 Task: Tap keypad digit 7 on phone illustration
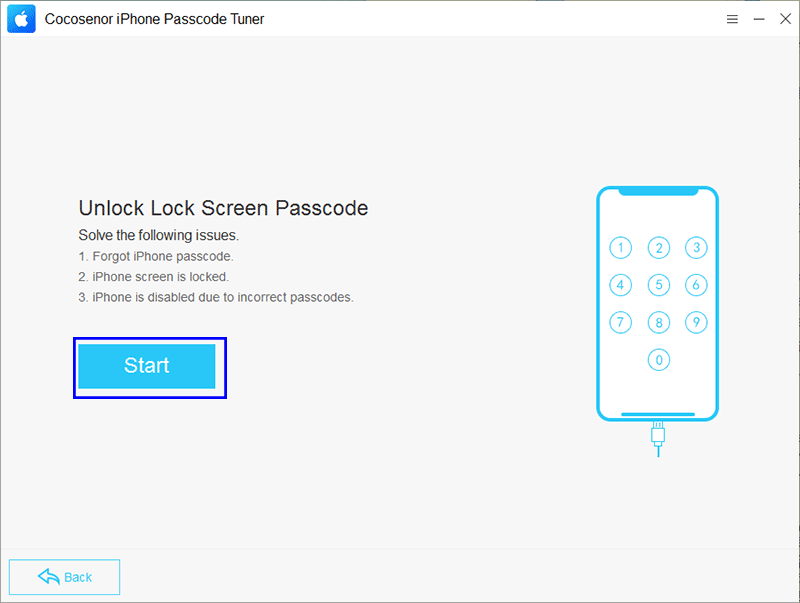click(620, 322)
